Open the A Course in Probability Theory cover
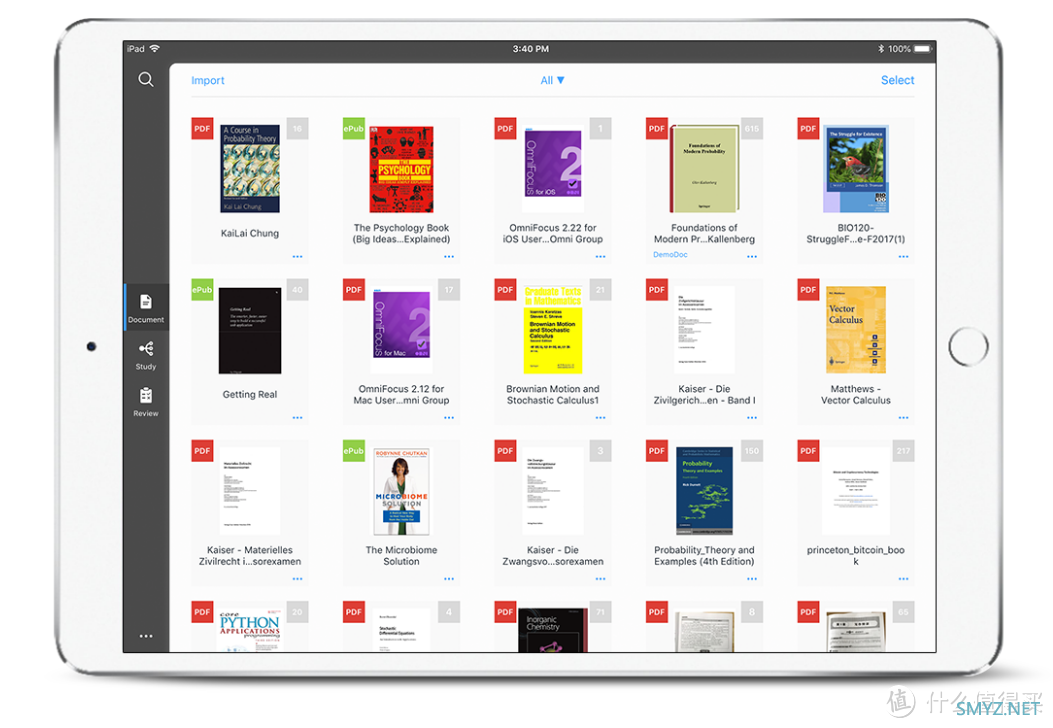 (250, 169)
